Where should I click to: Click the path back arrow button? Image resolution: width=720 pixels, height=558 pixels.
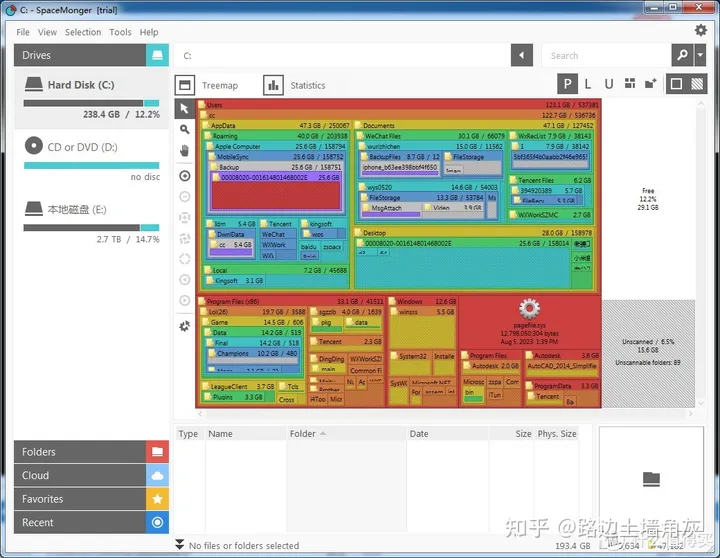point(522,55)
